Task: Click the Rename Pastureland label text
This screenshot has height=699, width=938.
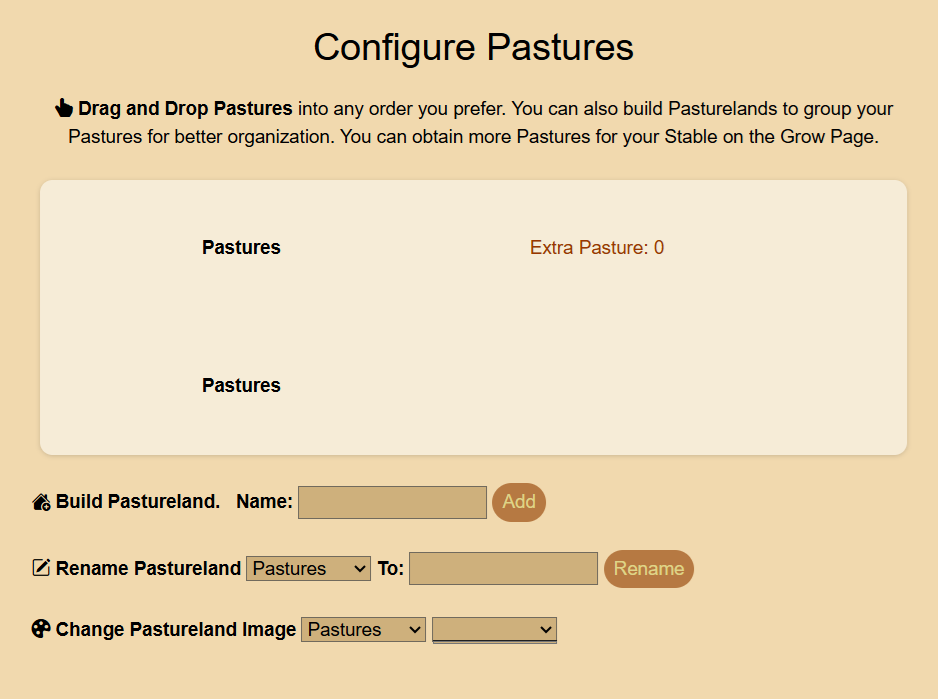Action: [148, 568]
